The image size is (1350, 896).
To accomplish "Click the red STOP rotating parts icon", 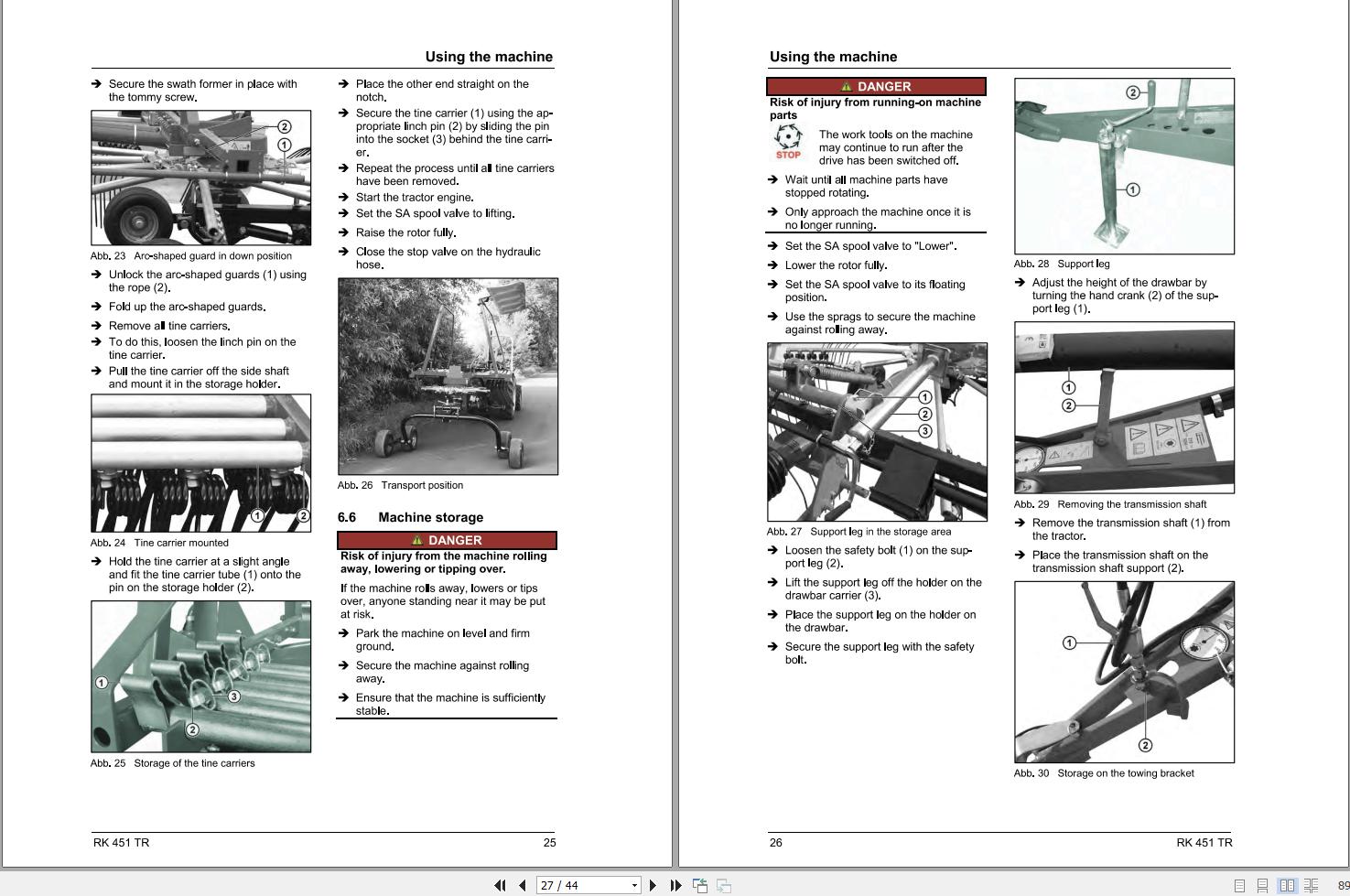I will coord(788,143).
